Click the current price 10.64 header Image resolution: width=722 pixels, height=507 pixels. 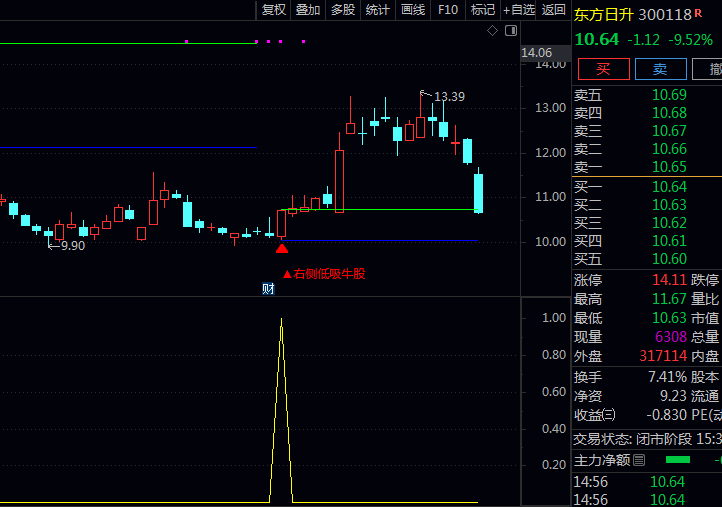(597, 39)
